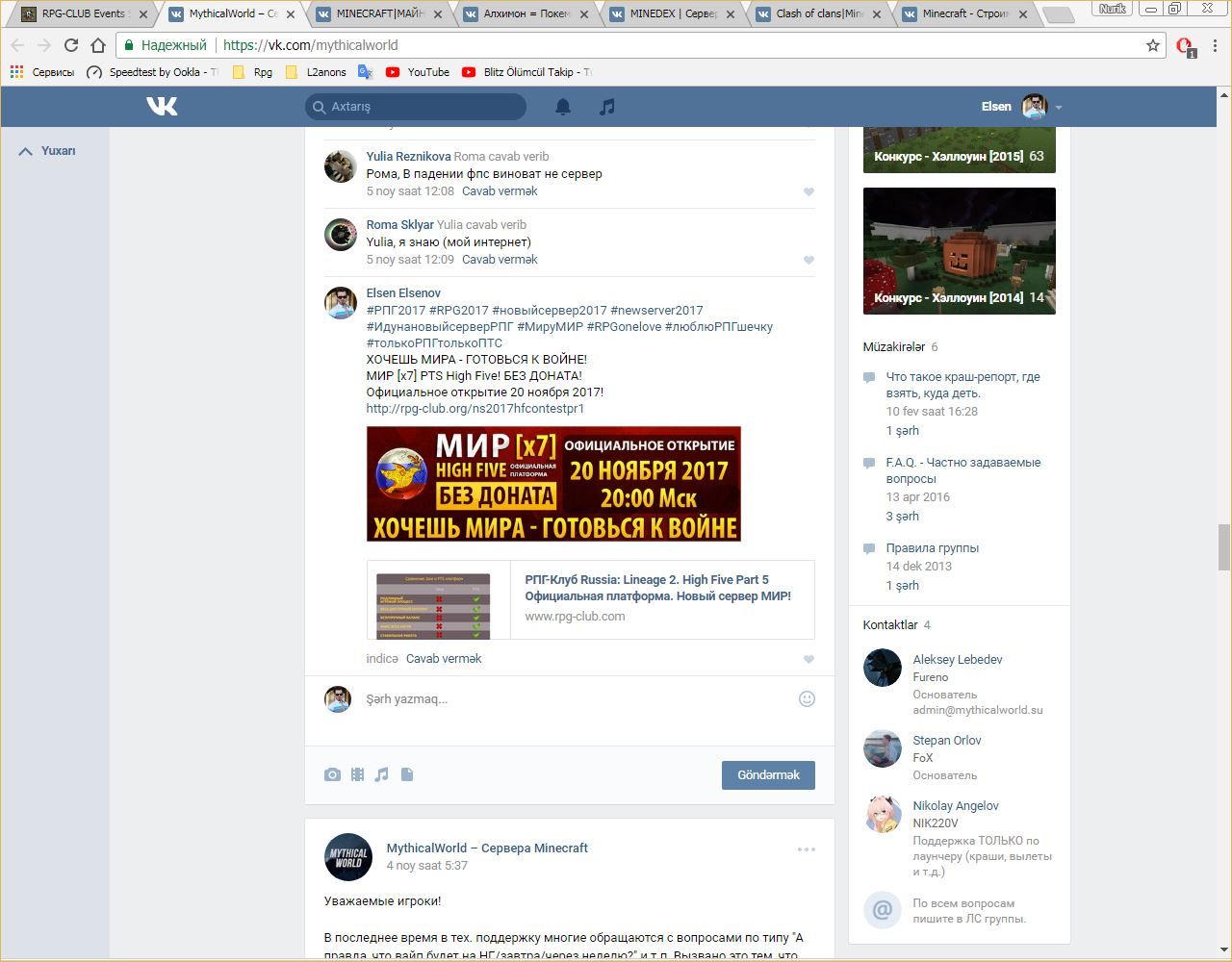Image resolution: width=1232 pixels, height=962 pixels.
Task: Attach a photo to the comment
Action: pos(332,774)
